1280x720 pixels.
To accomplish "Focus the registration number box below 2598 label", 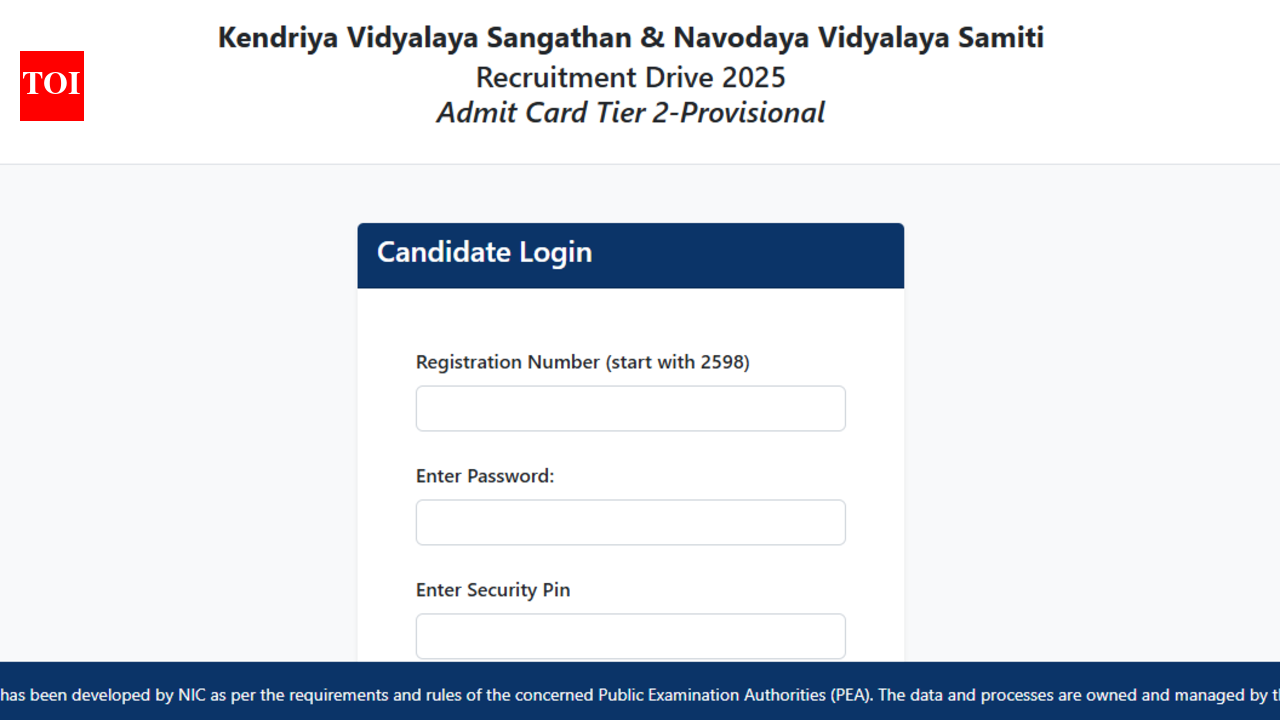I will (630, 408).
